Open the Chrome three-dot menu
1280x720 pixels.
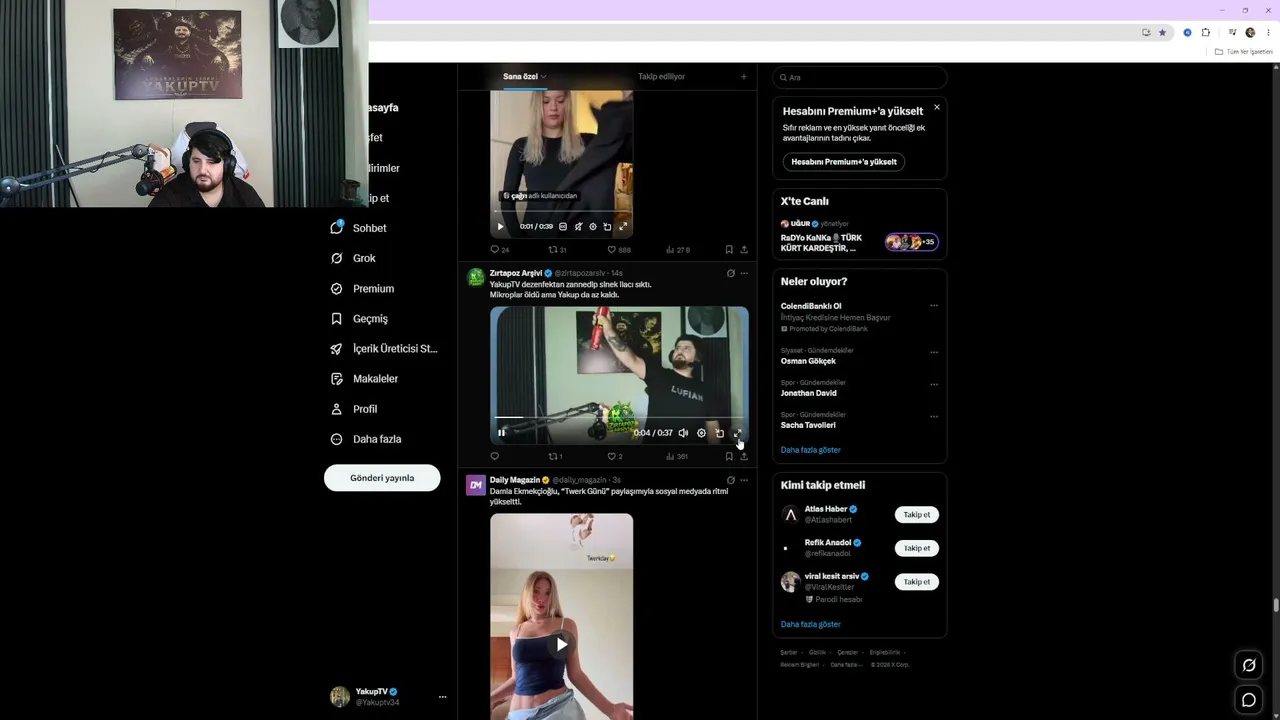point(1268,32)
